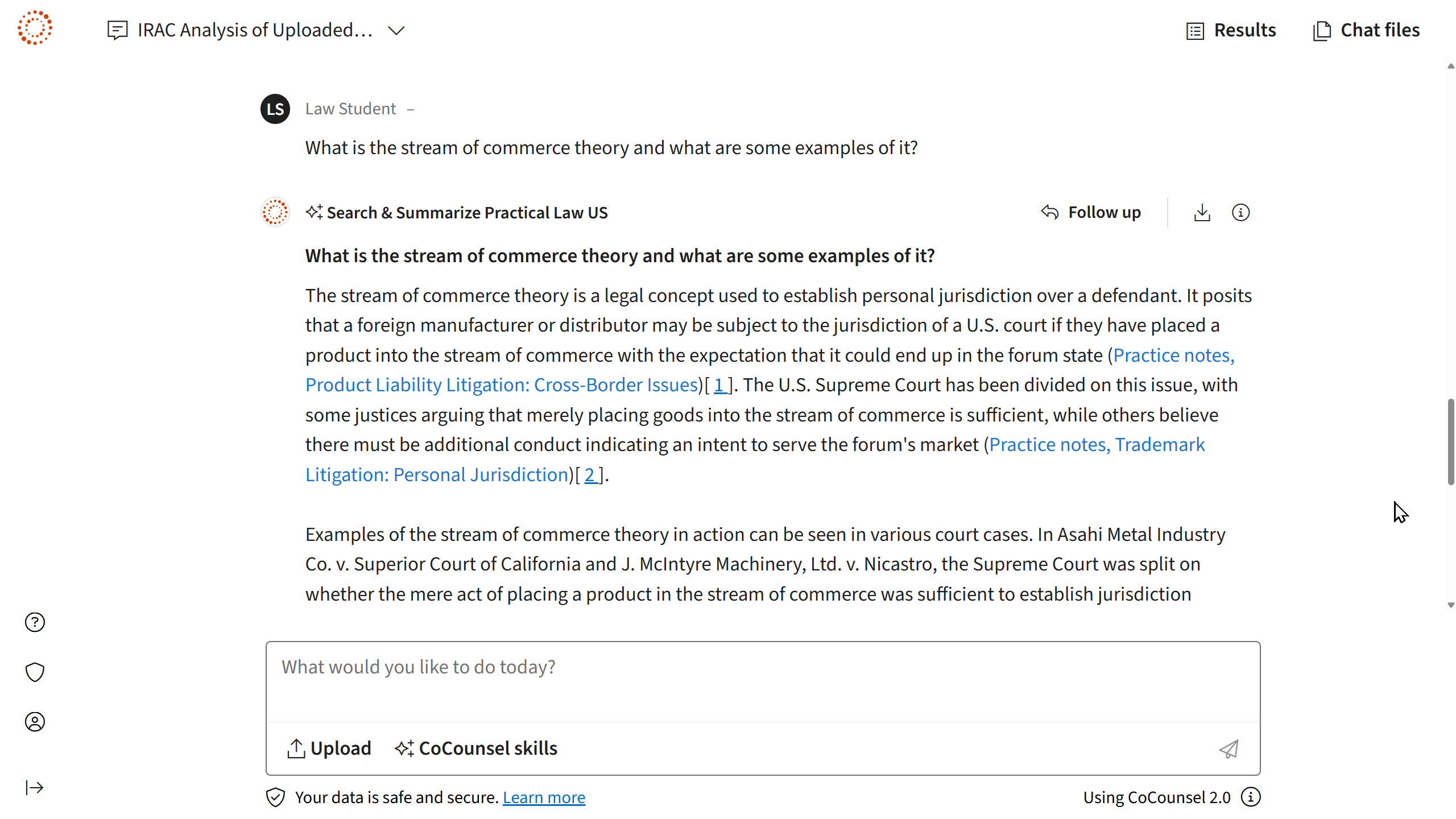
Task: Click the shield privacy icon in sidebar
Action: (x=35, y=672)
